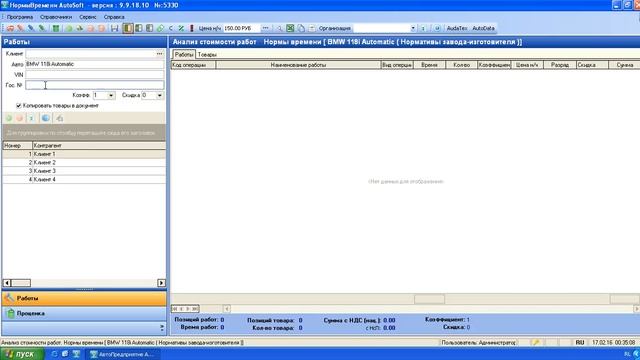The height and width of the screenshot is (360, 640).
Task: Click the green table icon in main toolbar
Action: pos(56,28)
